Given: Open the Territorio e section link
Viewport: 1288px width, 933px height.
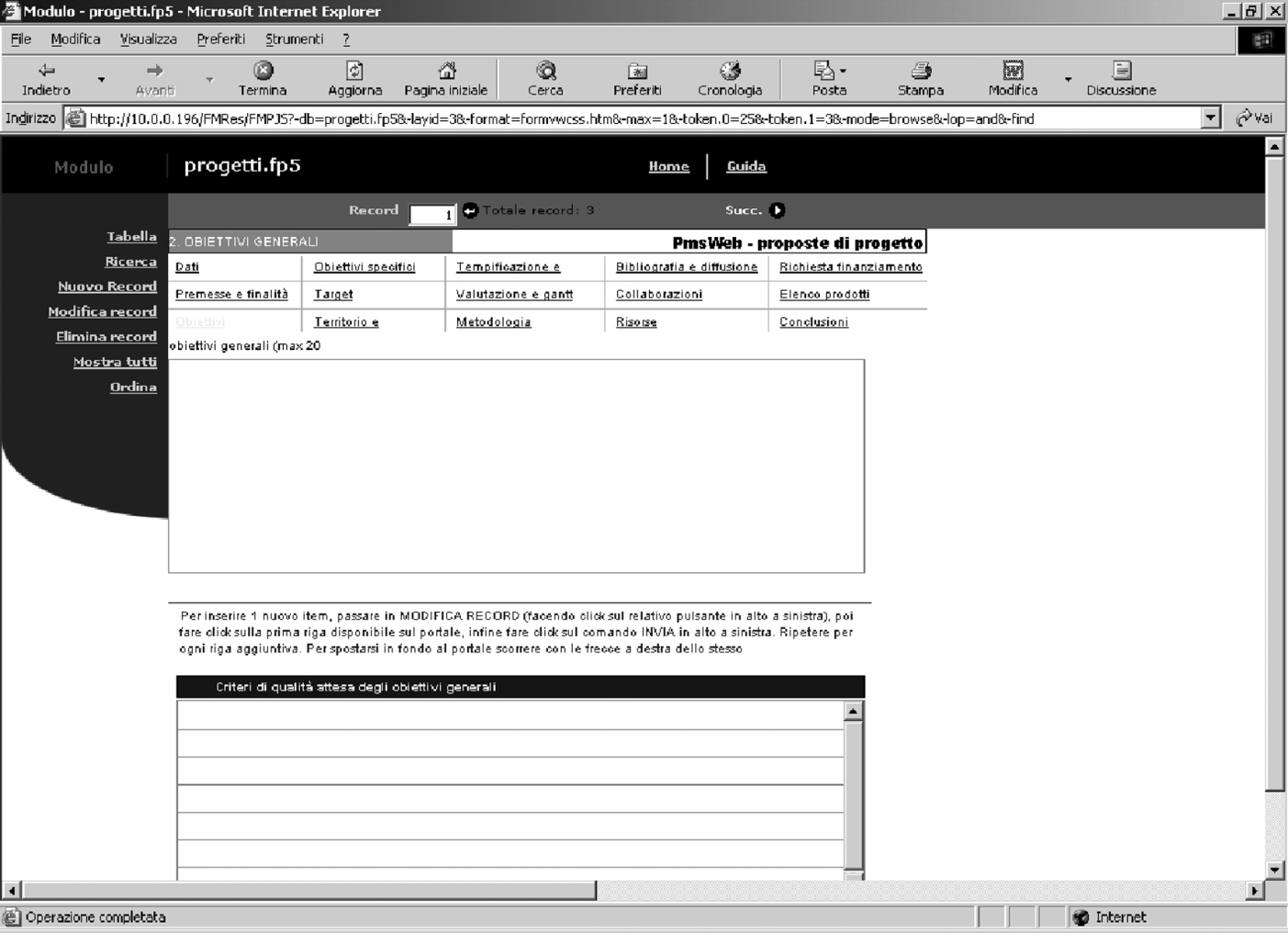Looking at the screenshot, I should click(346, 322).
